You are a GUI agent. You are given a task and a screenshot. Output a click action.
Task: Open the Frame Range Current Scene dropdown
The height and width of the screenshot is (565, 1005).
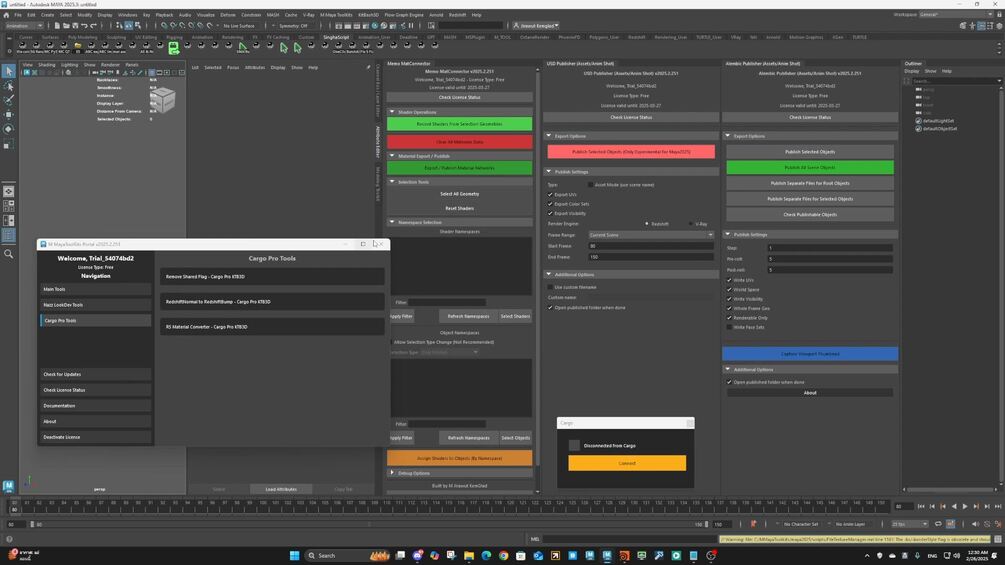click(x=651, y=235)
